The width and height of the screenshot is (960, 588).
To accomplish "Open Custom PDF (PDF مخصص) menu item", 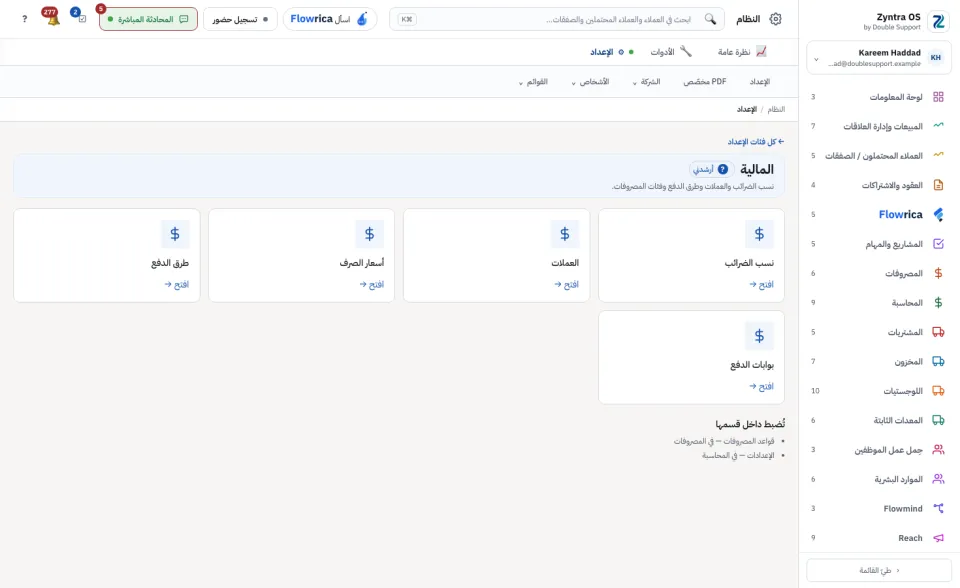I will 705,82.
